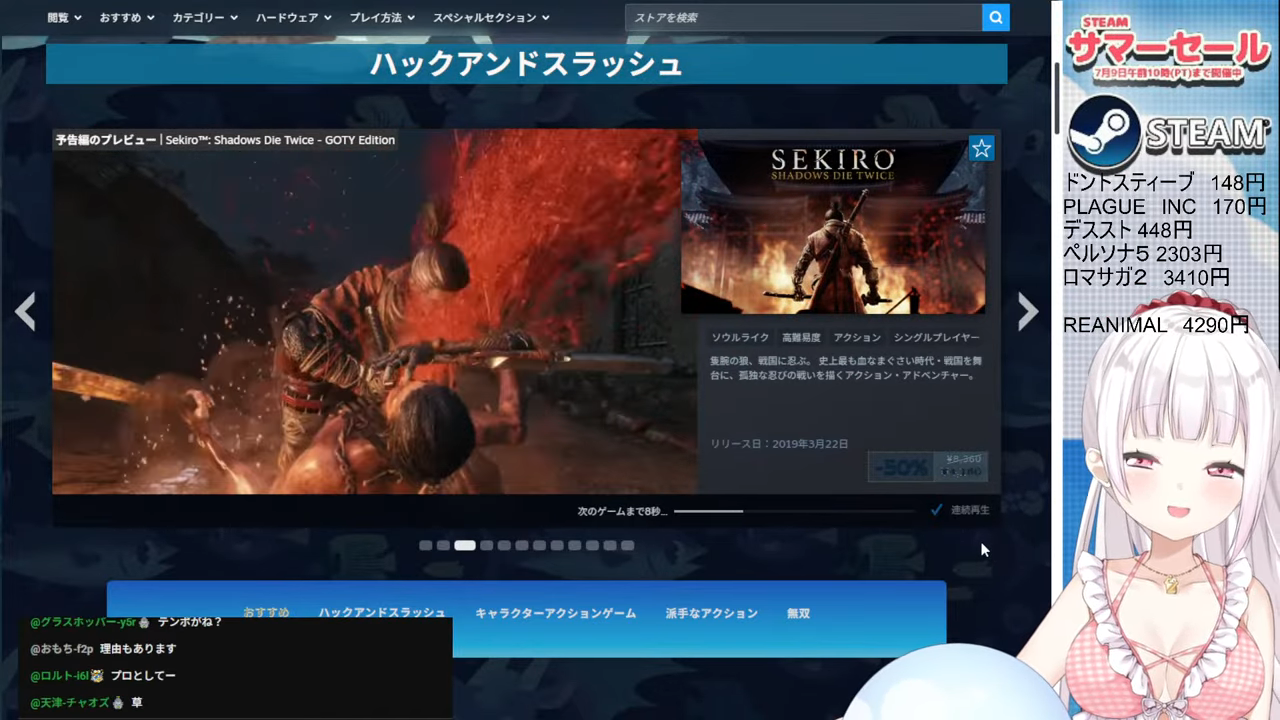Screen dimensions: 1280x720
Task: Switch to the キャラクターアクションゲーム tab
Action: (555, 613)
